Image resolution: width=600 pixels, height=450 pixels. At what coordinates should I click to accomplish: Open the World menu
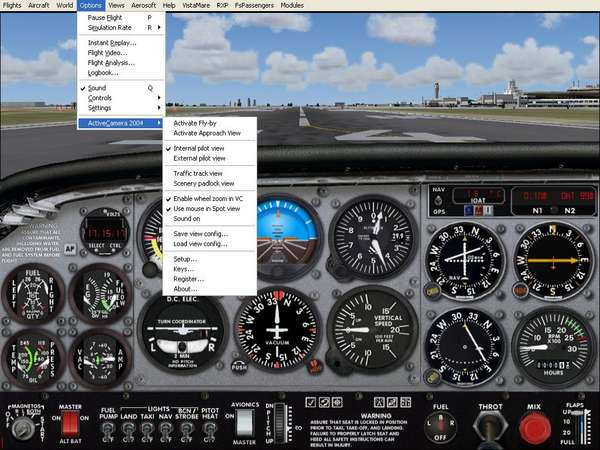[x=65, y=5]
